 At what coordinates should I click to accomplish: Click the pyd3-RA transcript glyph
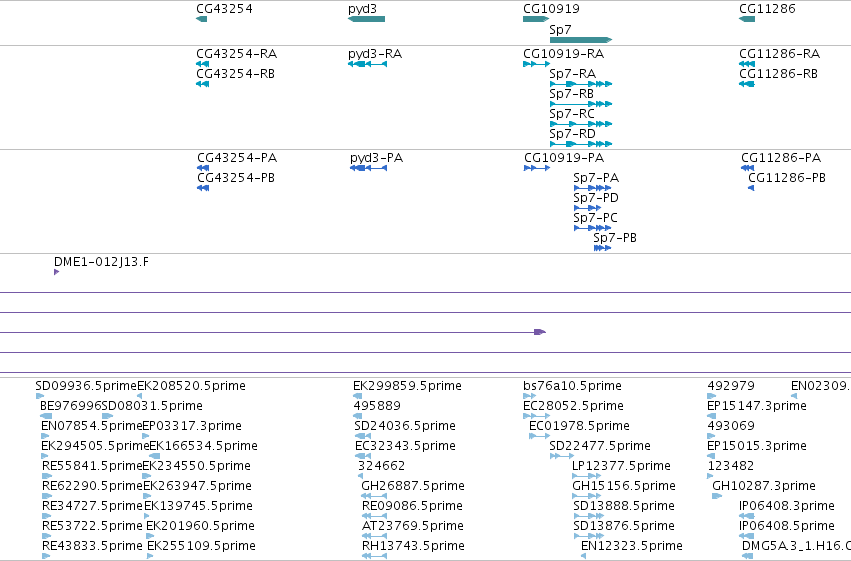point(367,64)
